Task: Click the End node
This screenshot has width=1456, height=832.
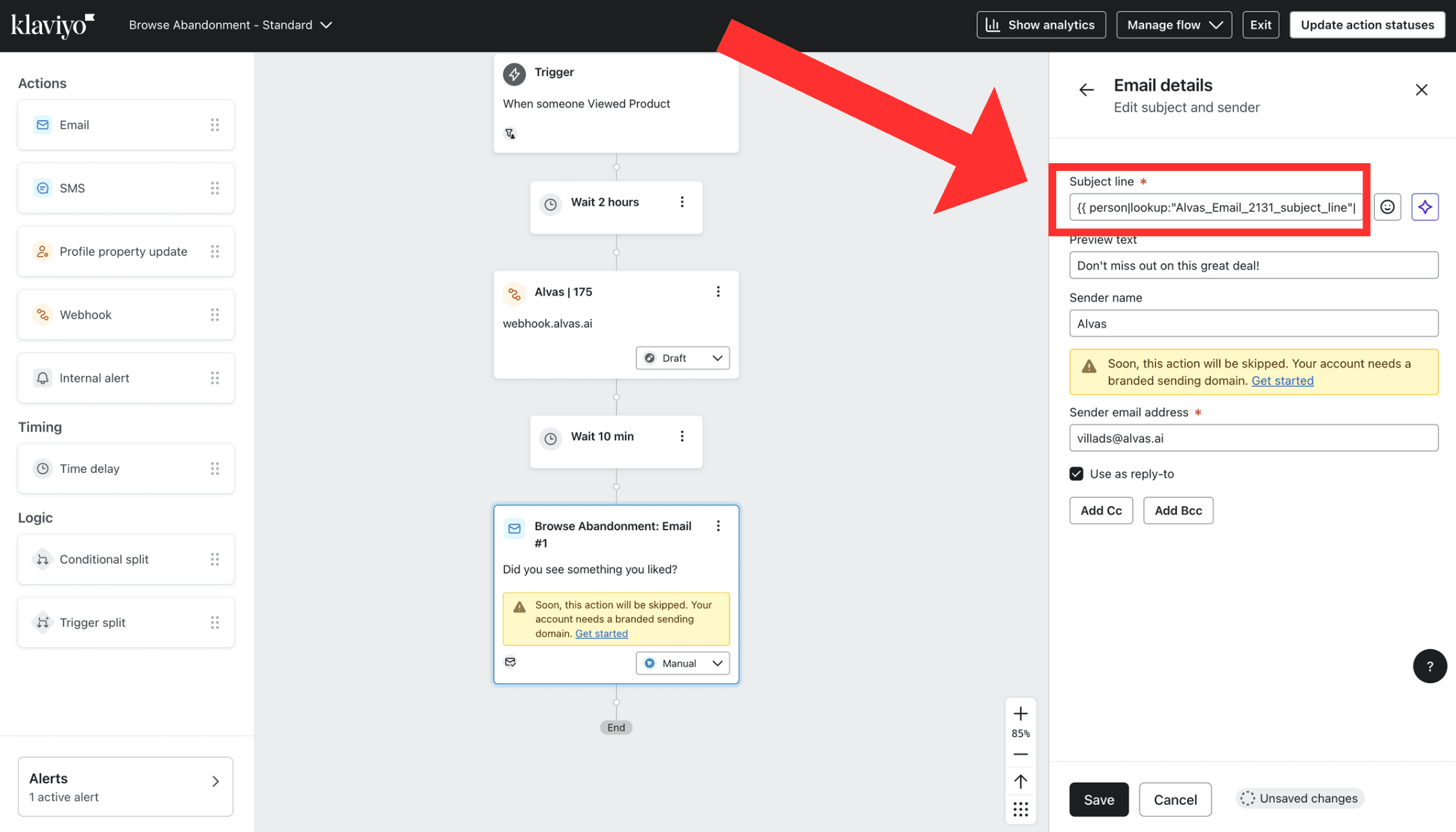Action: 616,728
